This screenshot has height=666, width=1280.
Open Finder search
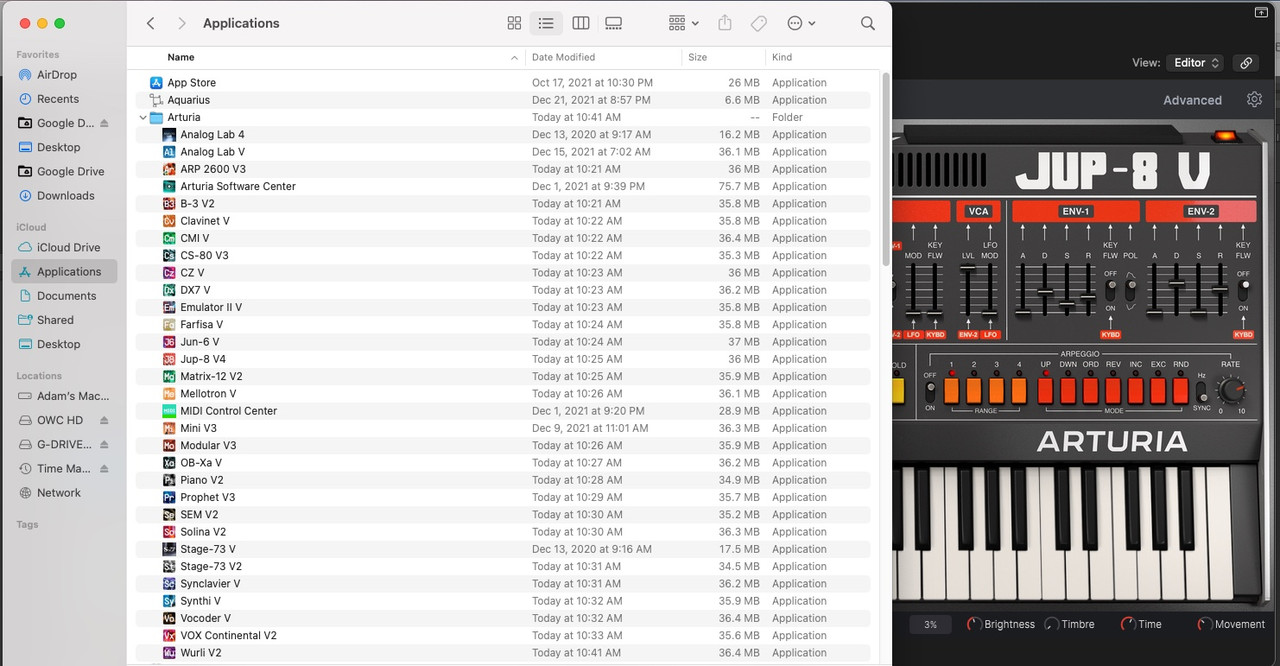click(868, 23)
